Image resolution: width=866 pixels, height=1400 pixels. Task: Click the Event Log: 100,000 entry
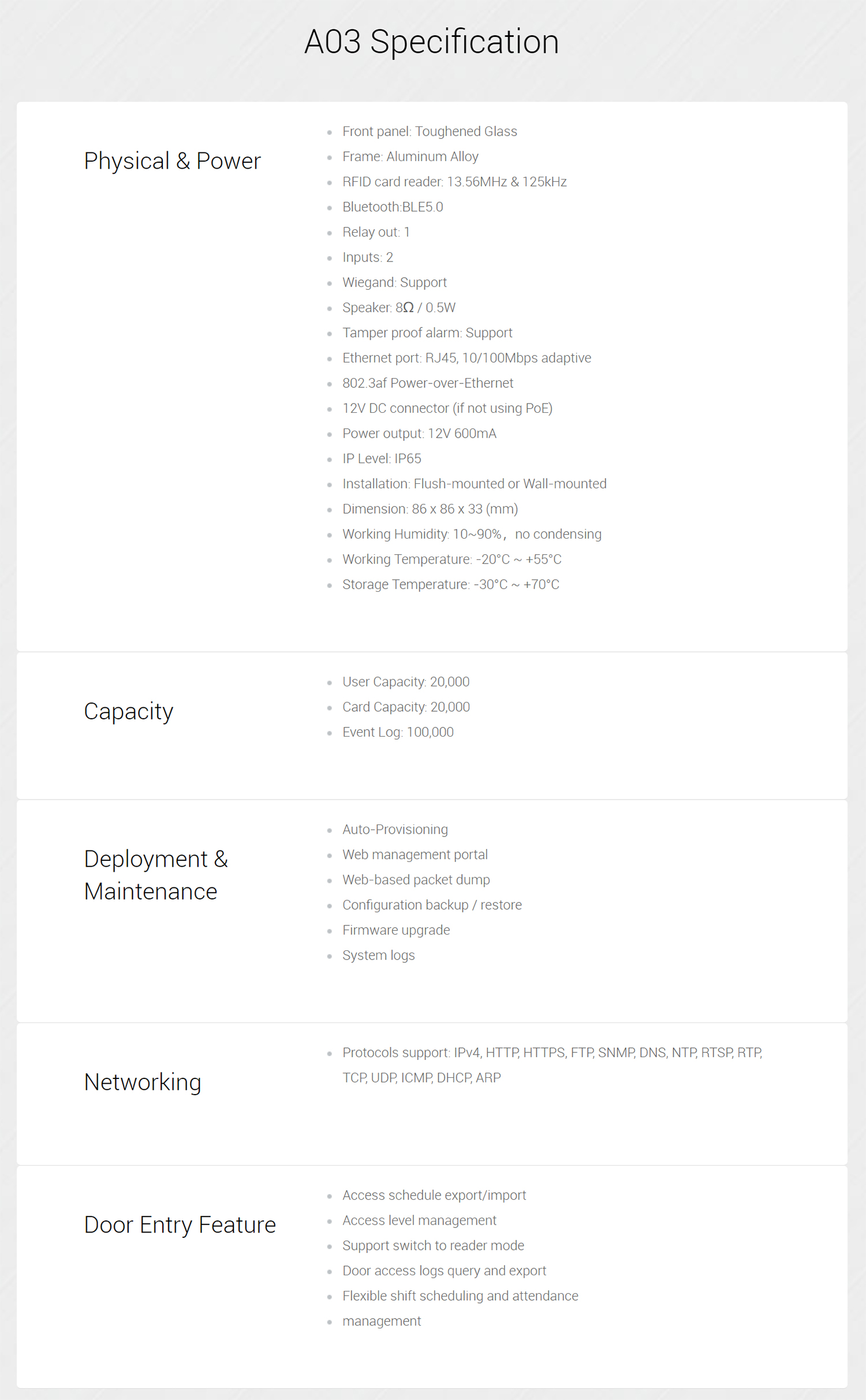(x=398, y=732)
